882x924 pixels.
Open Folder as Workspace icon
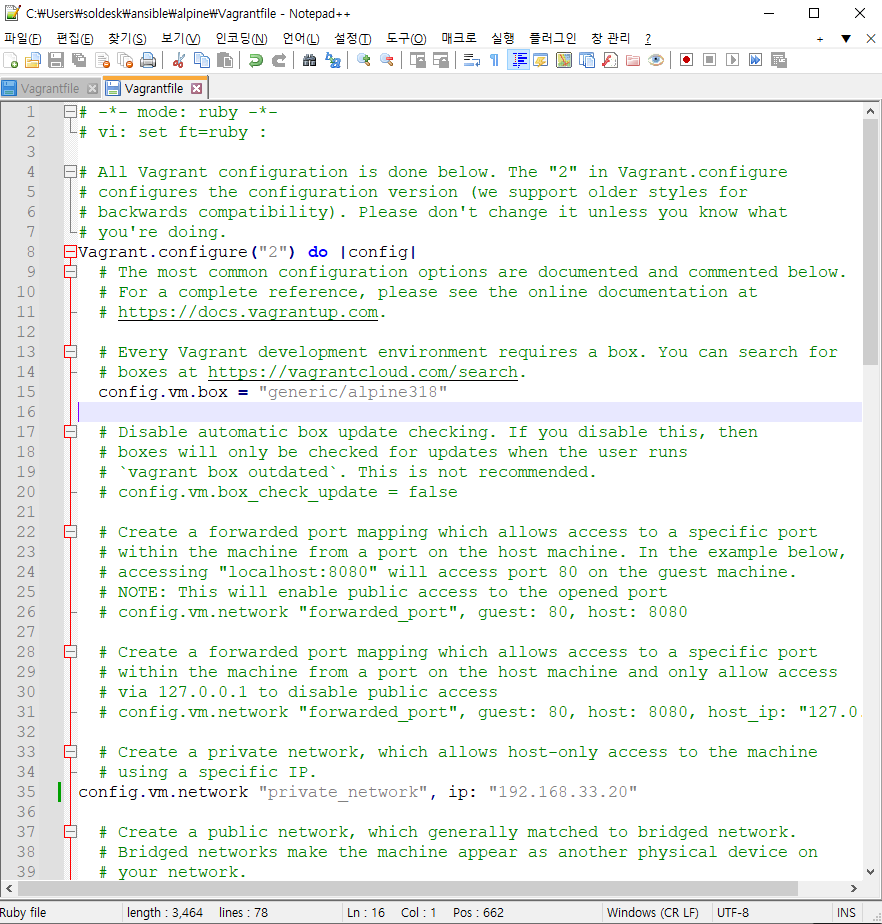pos(633,60)
